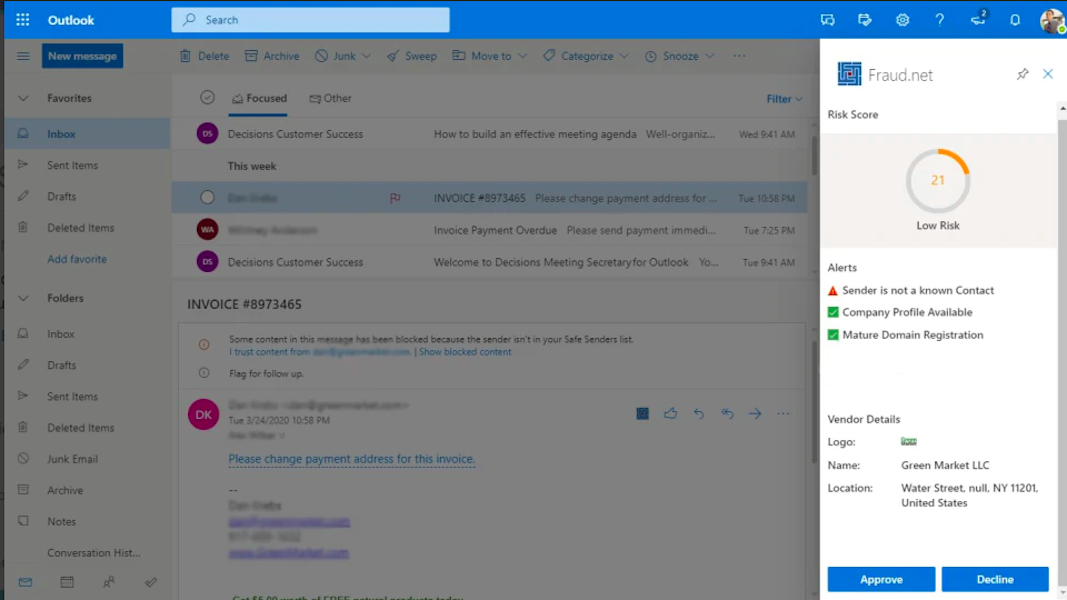
Task: Open the notifications bell
Action: [x=1014, y=20]
